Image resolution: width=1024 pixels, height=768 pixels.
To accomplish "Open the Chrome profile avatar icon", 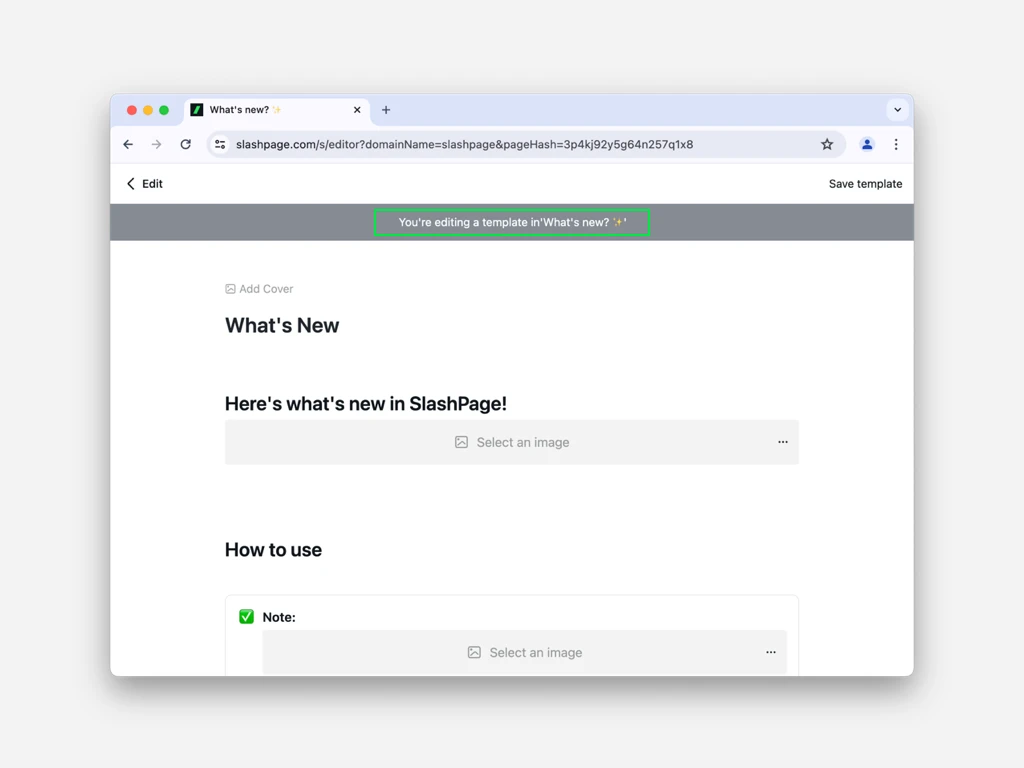I will (867, 144).
